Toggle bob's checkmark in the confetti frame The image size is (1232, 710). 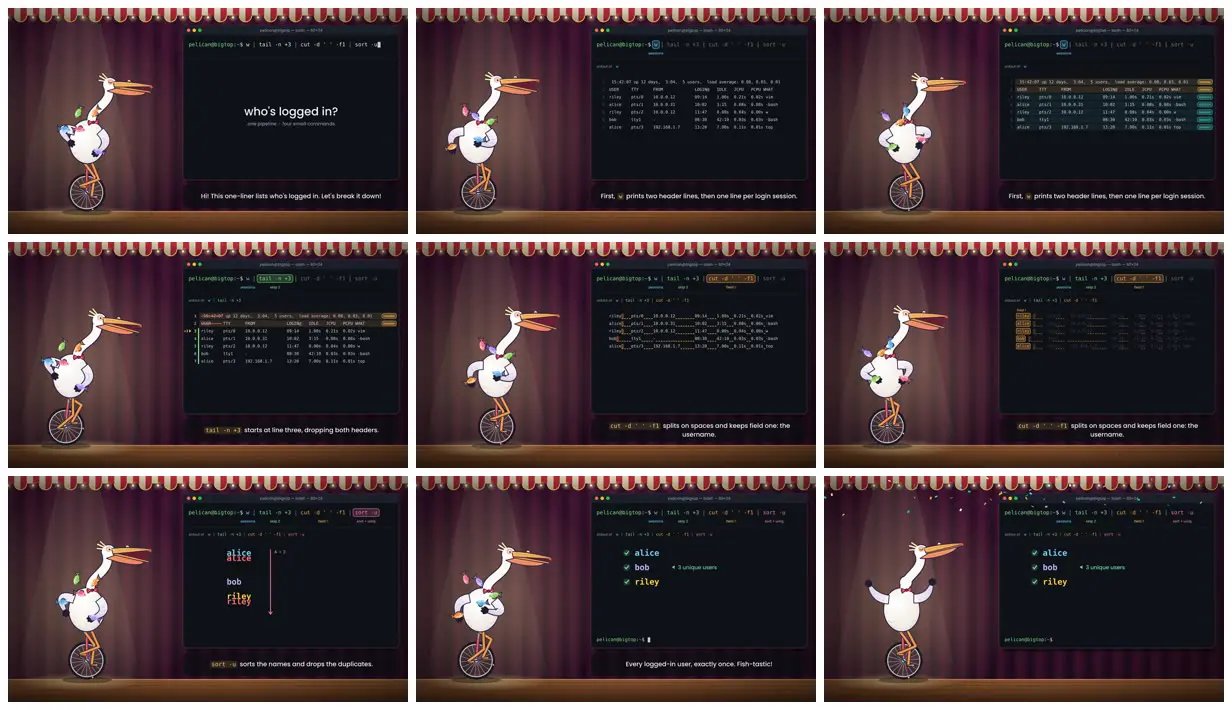(1035, 567)
